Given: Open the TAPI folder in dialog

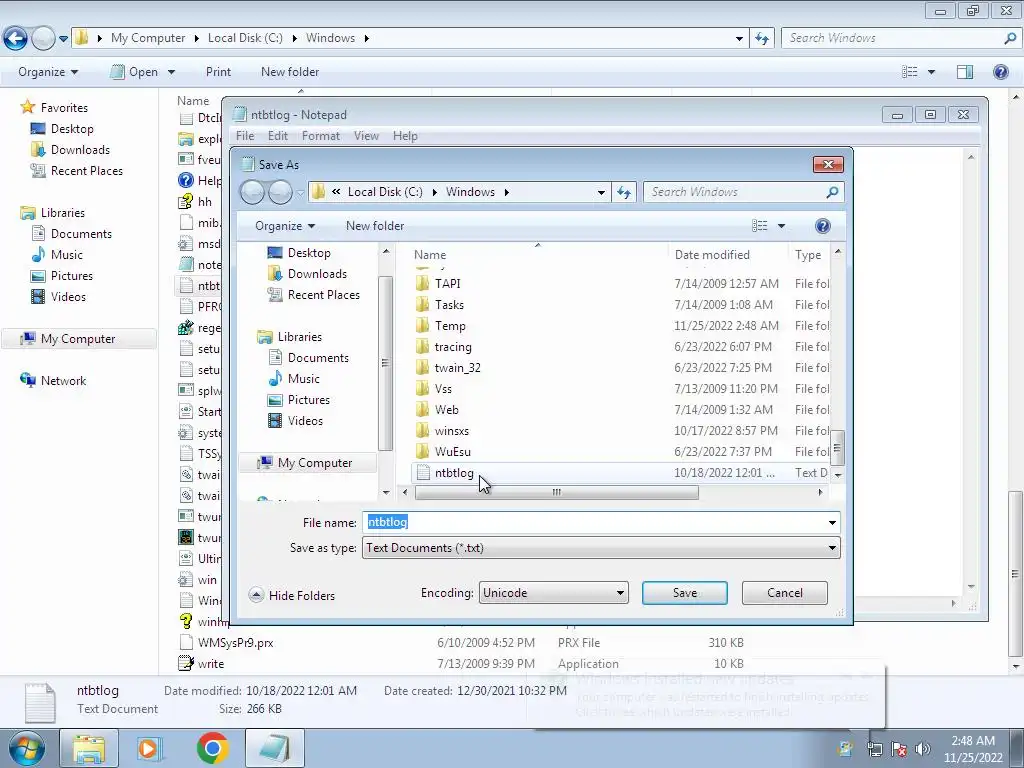Looking at the screenshot, I should [x=447, y=283].
